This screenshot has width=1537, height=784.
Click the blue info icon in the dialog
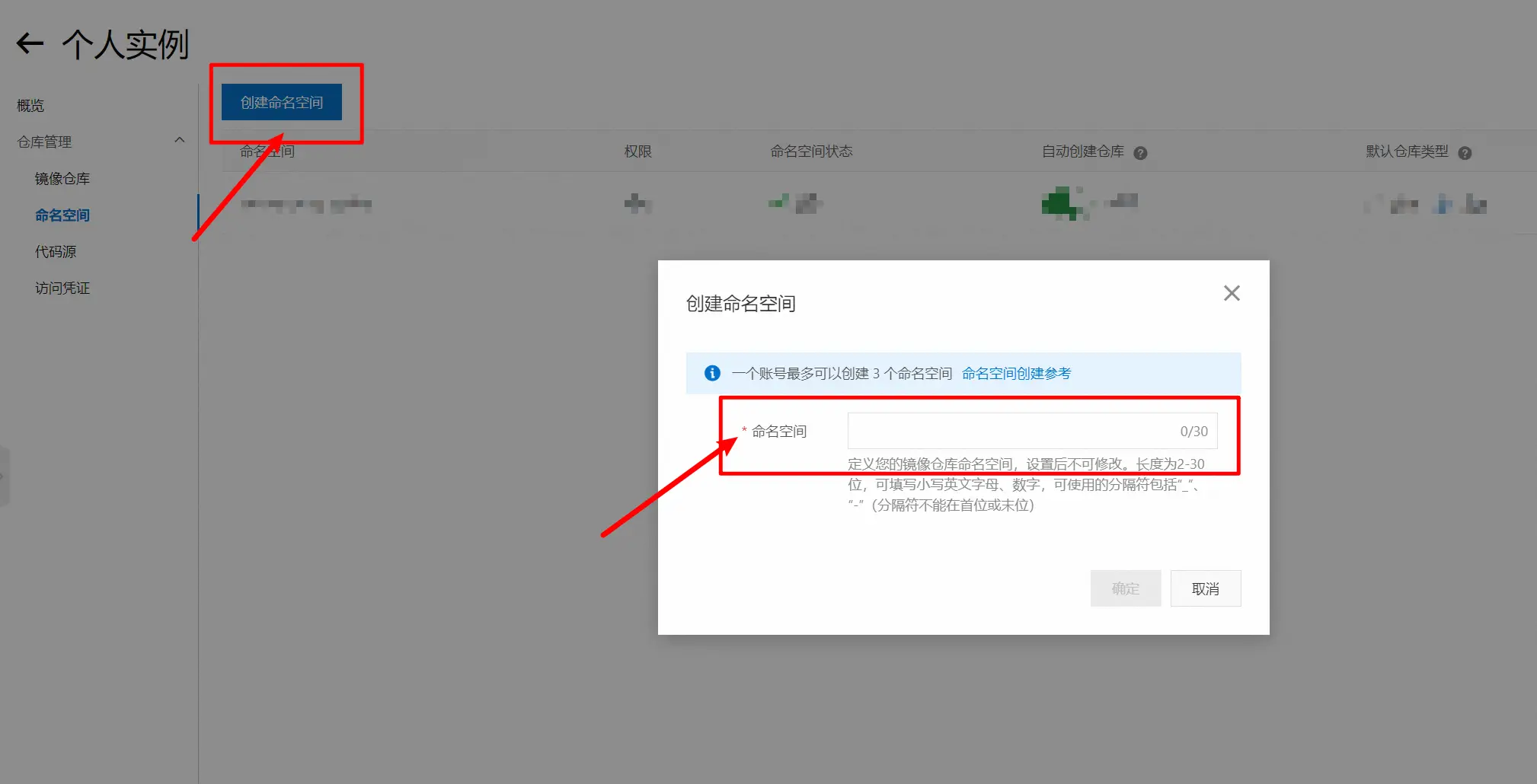[711, 373]
